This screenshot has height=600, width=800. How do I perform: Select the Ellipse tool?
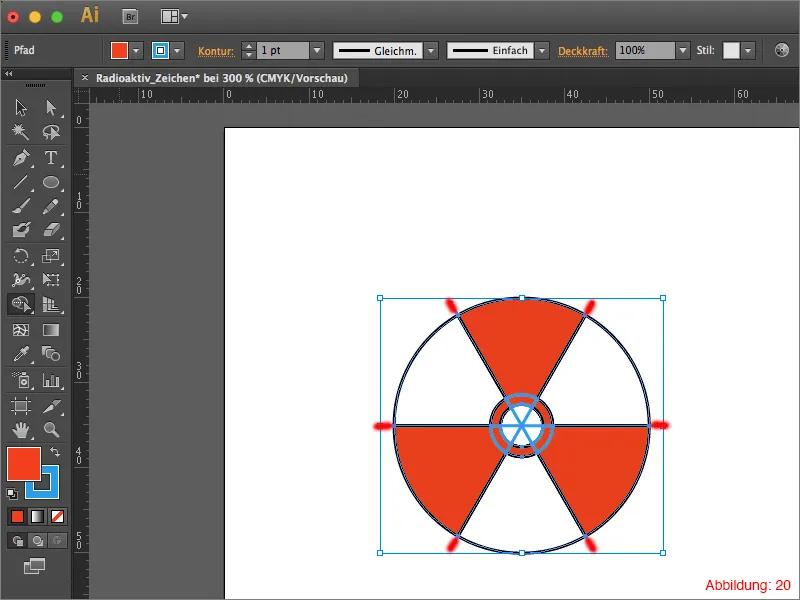[x=51, y=182]
